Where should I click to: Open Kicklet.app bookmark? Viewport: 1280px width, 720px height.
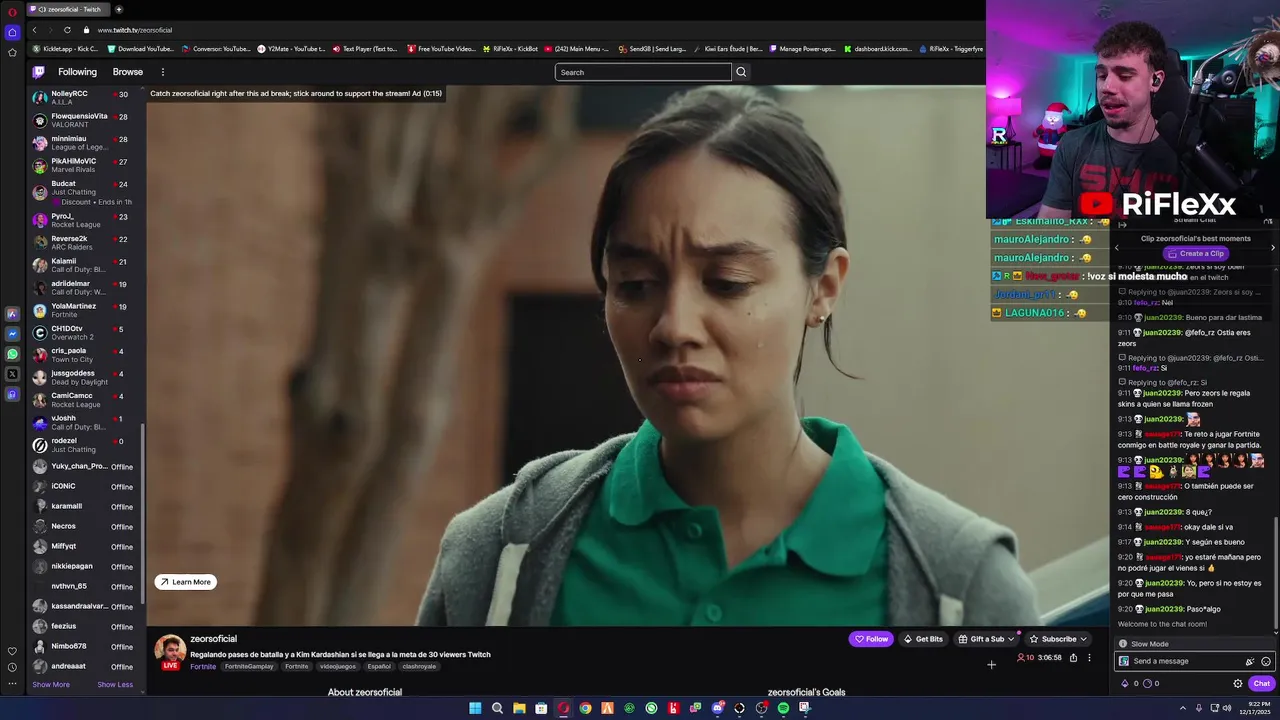click(65, 48)
